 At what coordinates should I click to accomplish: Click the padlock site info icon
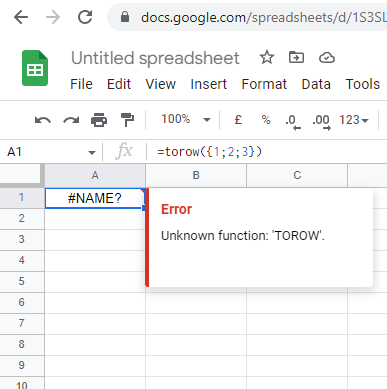pyautogui.click(x=125, y=17)
